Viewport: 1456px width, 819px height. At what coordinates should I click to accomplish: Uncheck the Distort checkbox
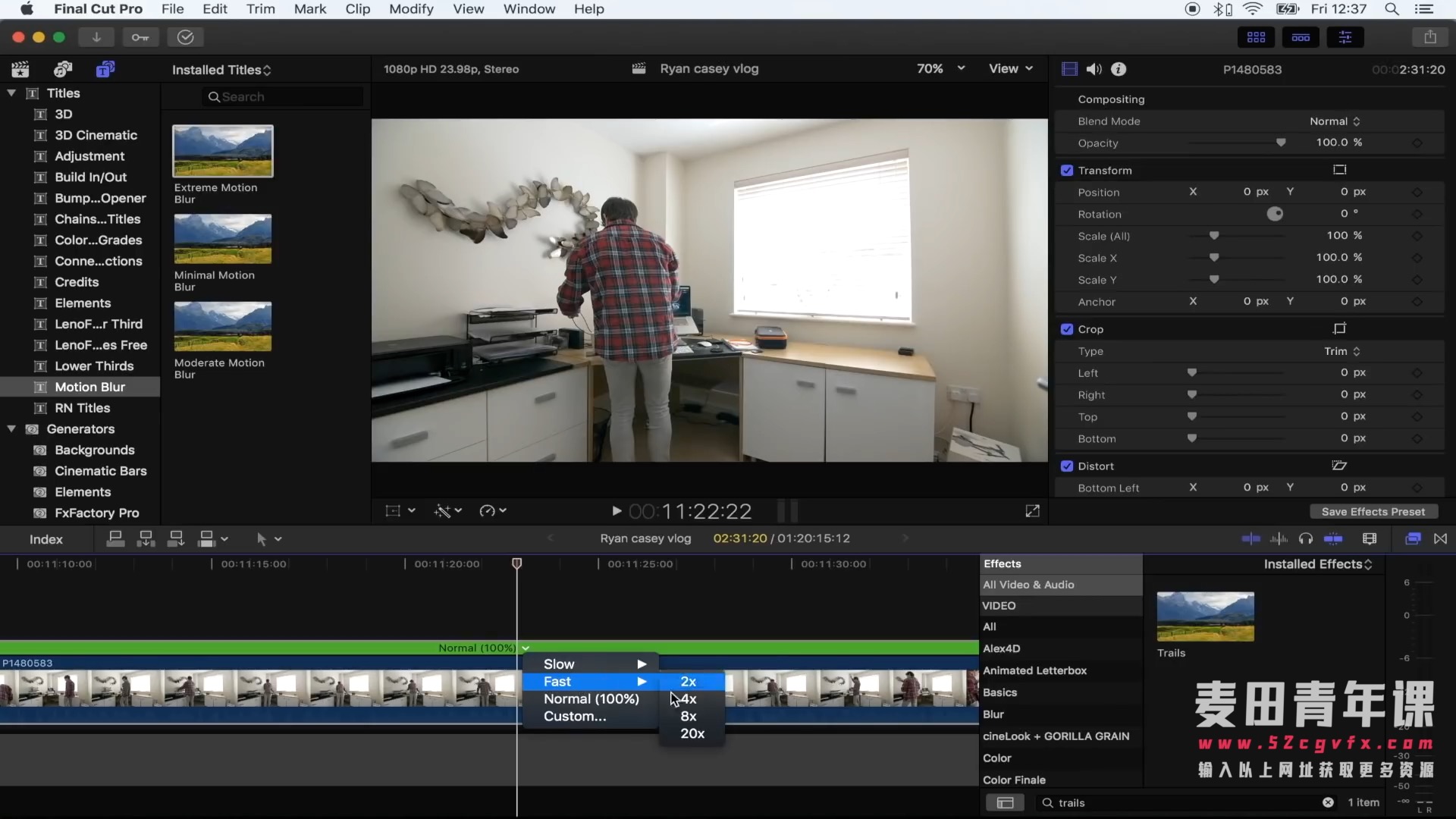pyautogui.click(x=1067, y=466)
